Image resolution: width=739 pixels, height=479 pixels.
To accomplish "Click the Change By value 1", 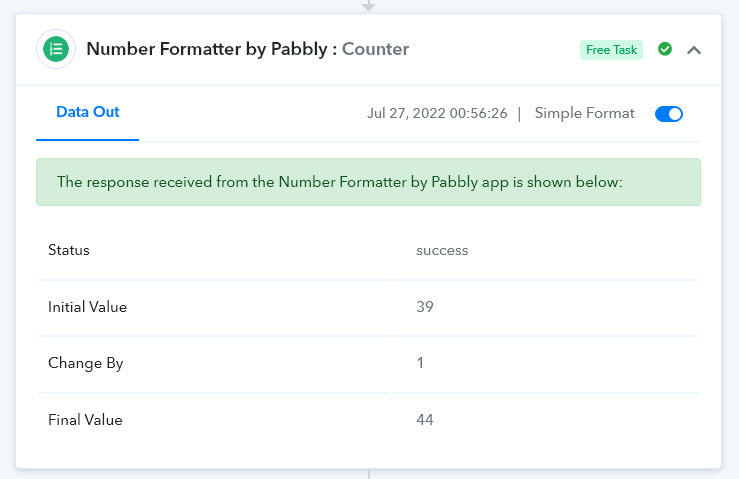I will click(x=420, y=363).
